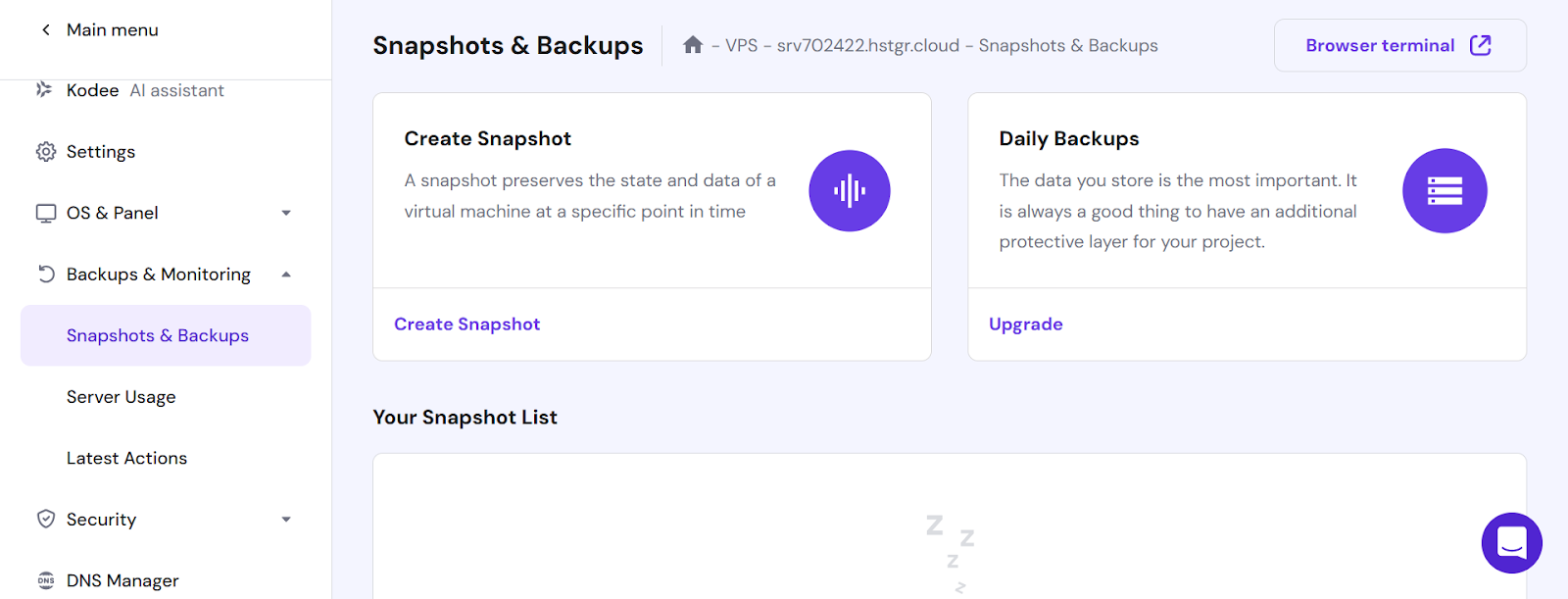Image resolution: width=1568 pixels, height=599 pixels.
Task: Select the OS & Panel monitor icon
Action: [x=45, y=213]
